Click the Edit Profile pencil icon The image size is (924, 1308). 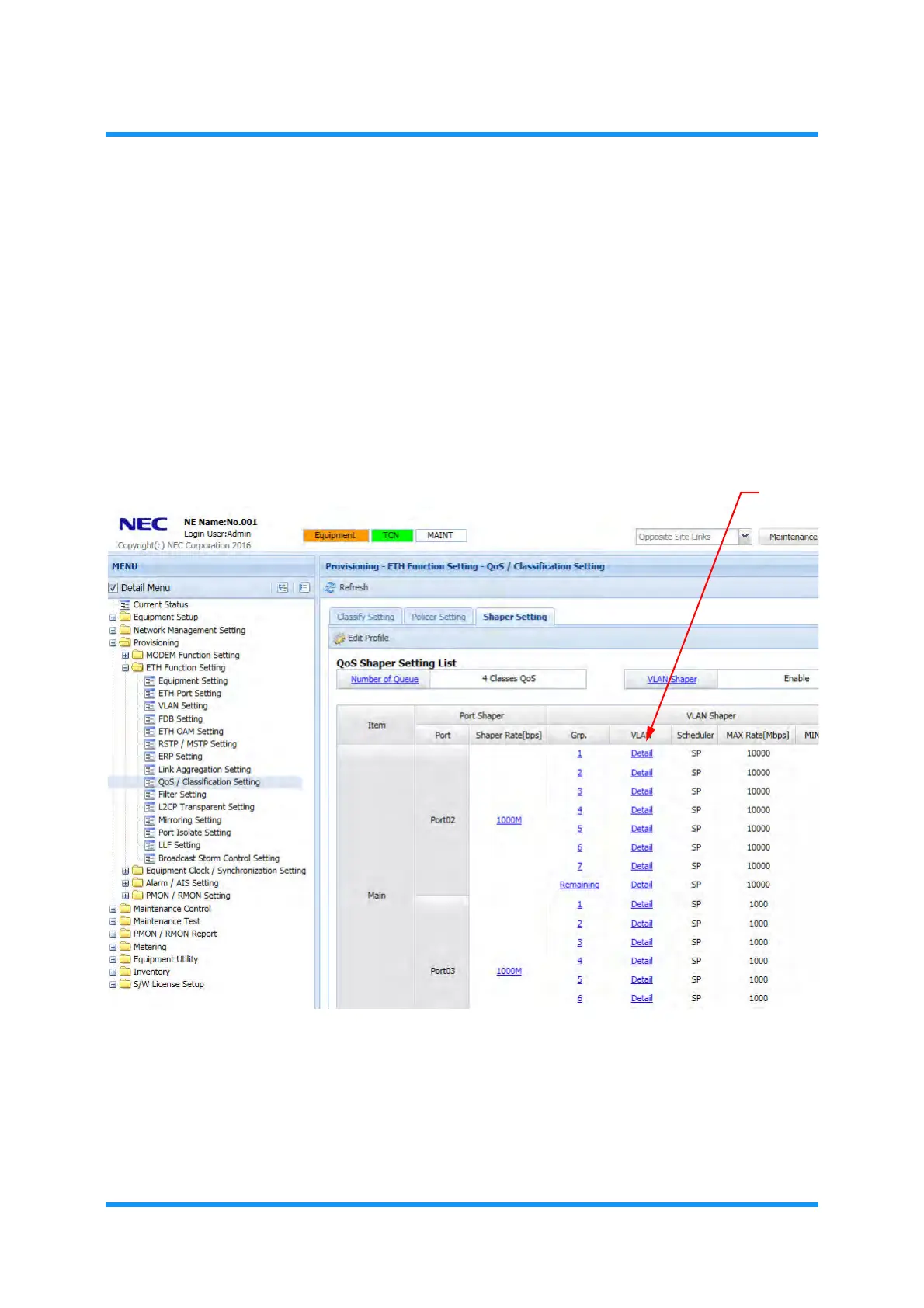pyautogui.click(x=339, y=638)
